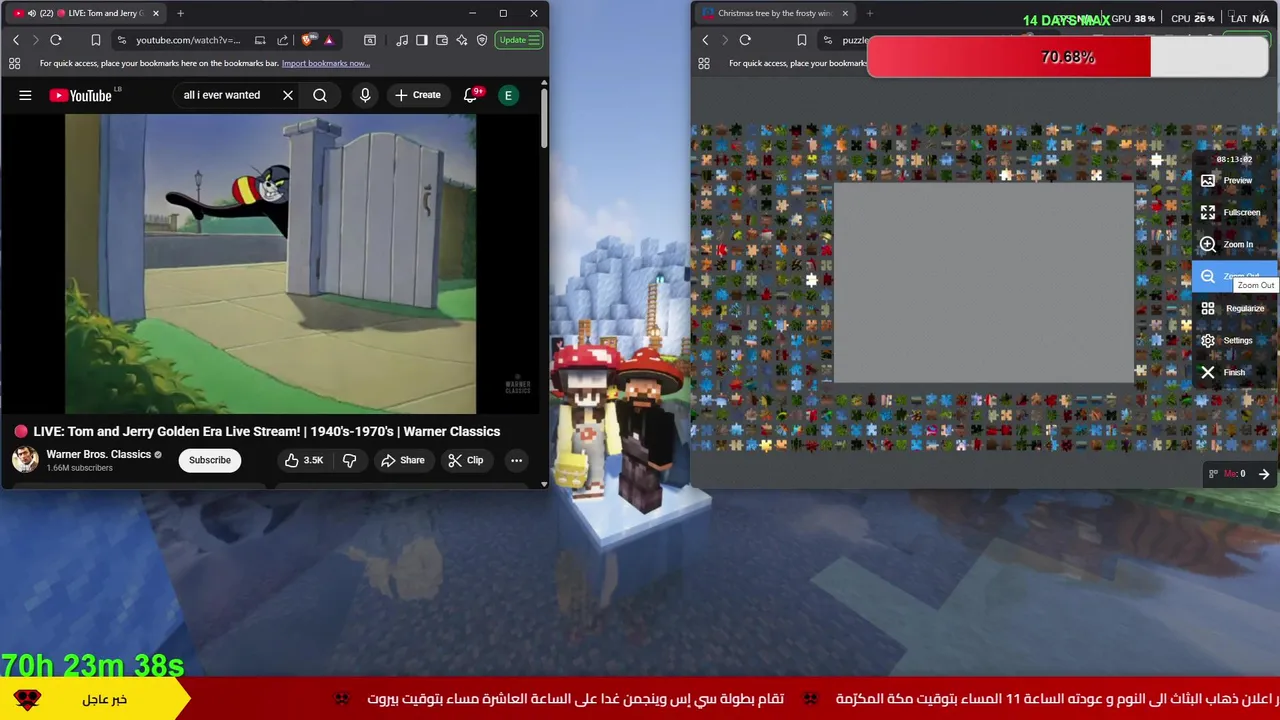
Task: Open new tab in YouTube window
Action: pyautogui.click(x=180, y=13)
